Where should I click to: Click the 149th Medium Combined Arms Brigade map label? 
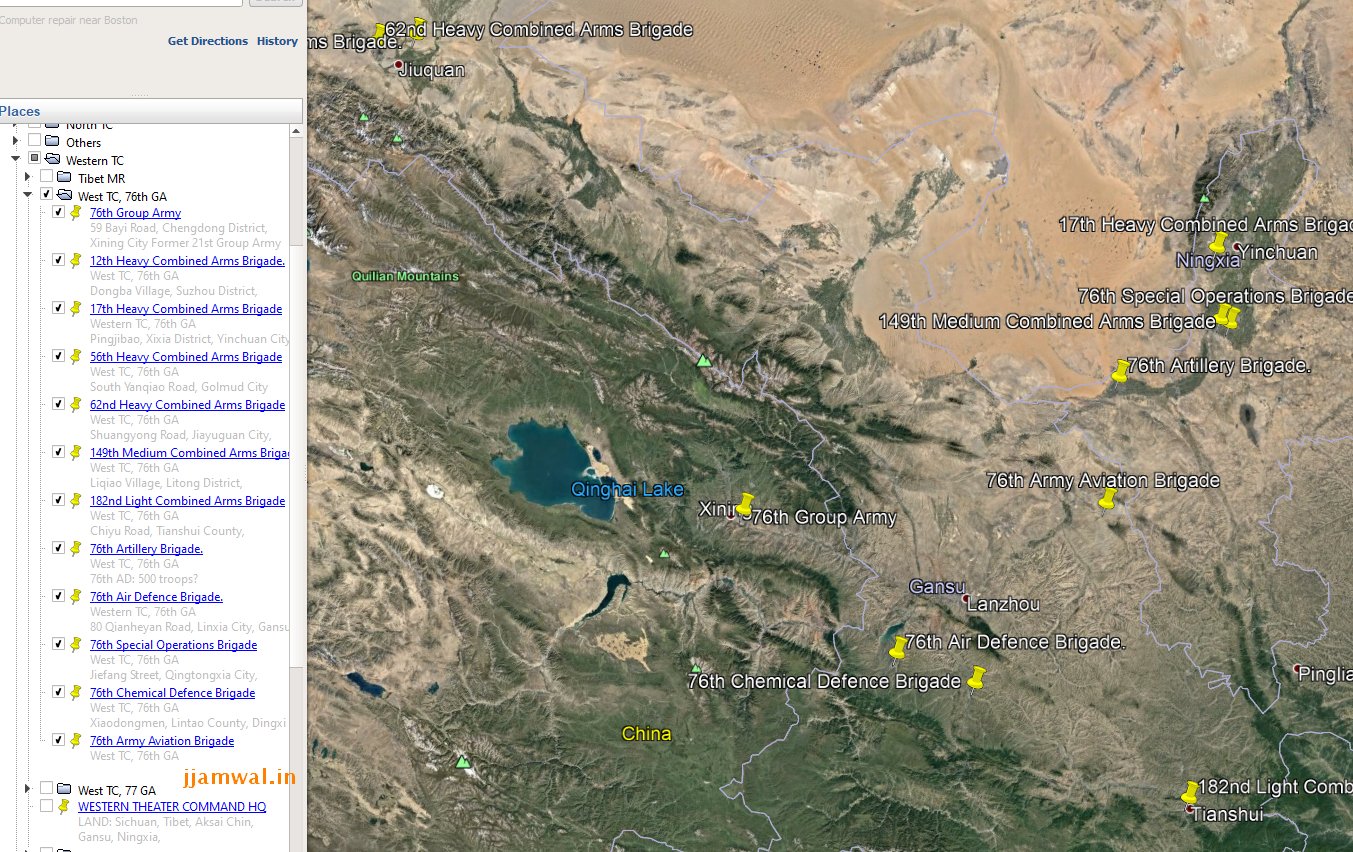pos(1047,321)
